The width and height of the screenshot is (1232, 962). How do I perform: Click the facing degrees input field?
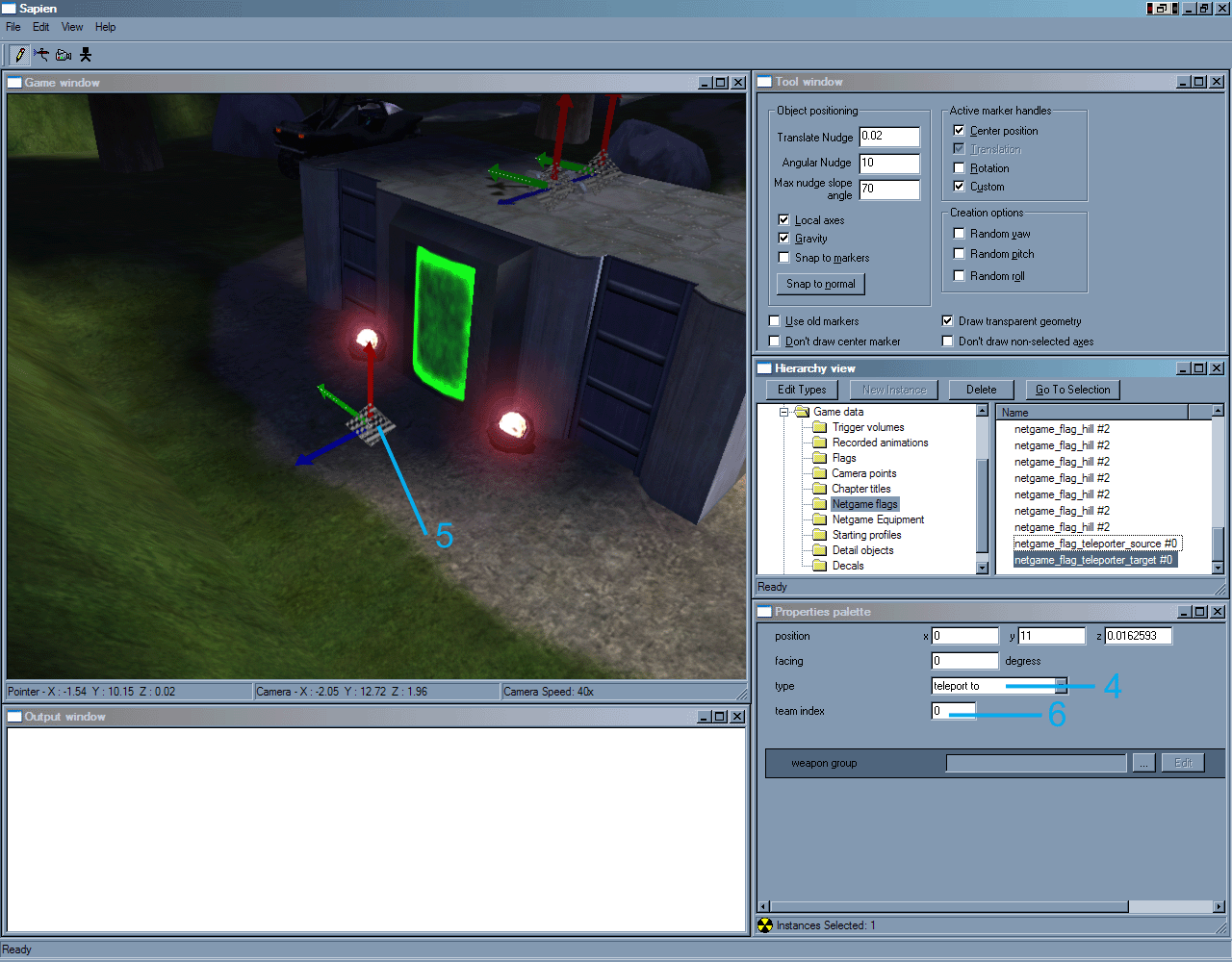(965, 661)
